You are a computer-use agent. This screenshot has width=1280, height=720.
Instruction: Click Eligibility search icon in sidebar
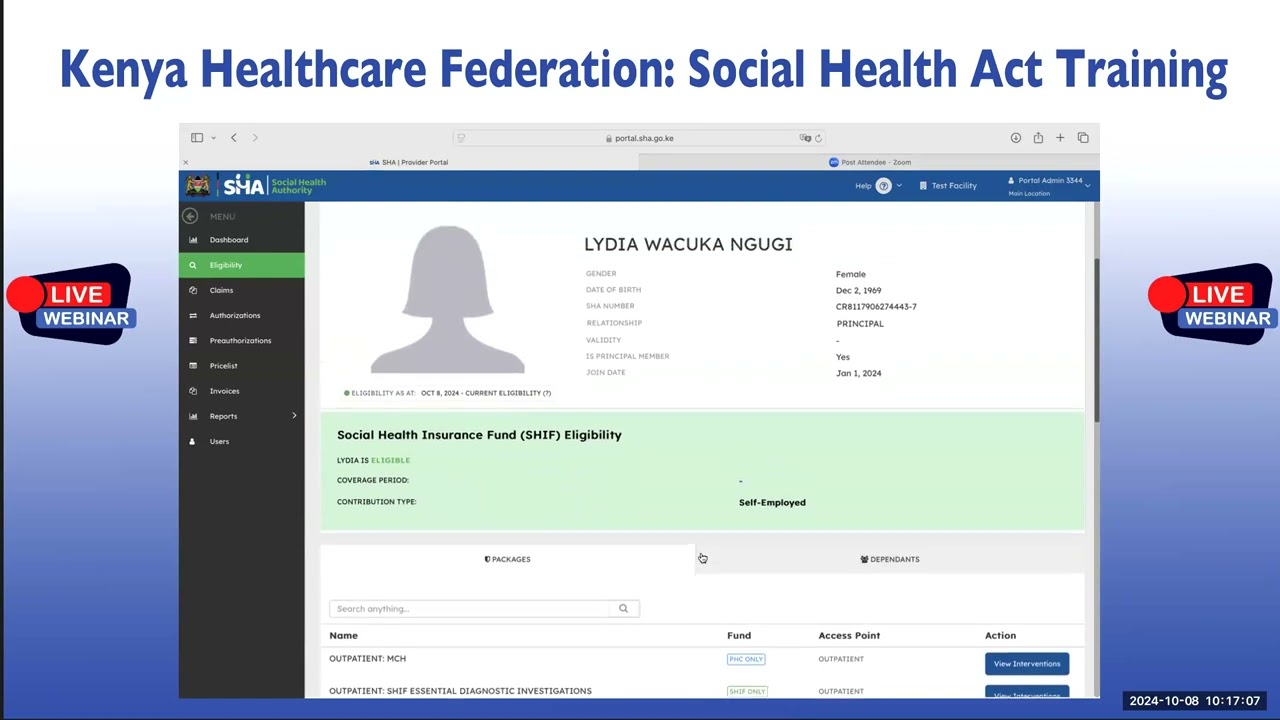(193, 265)
